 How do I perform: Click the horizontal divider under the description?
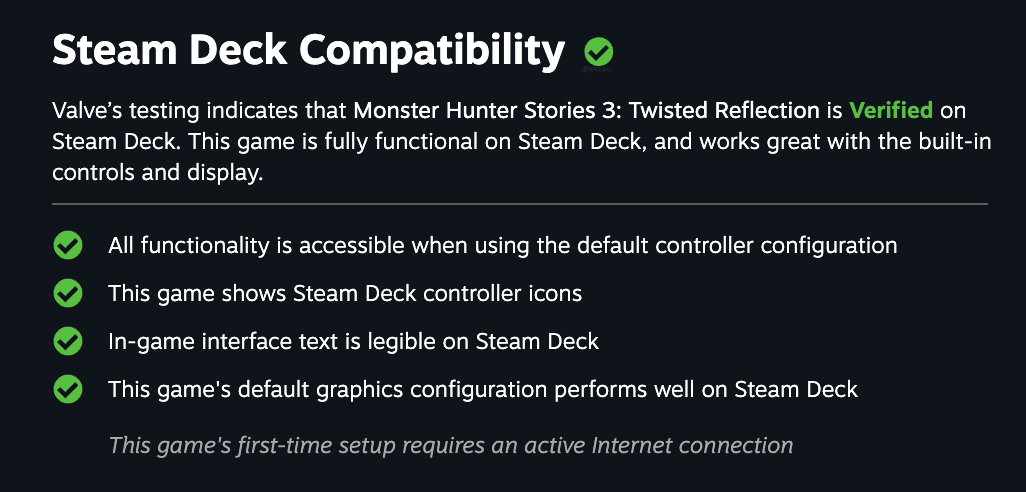(x=519, y=204)
